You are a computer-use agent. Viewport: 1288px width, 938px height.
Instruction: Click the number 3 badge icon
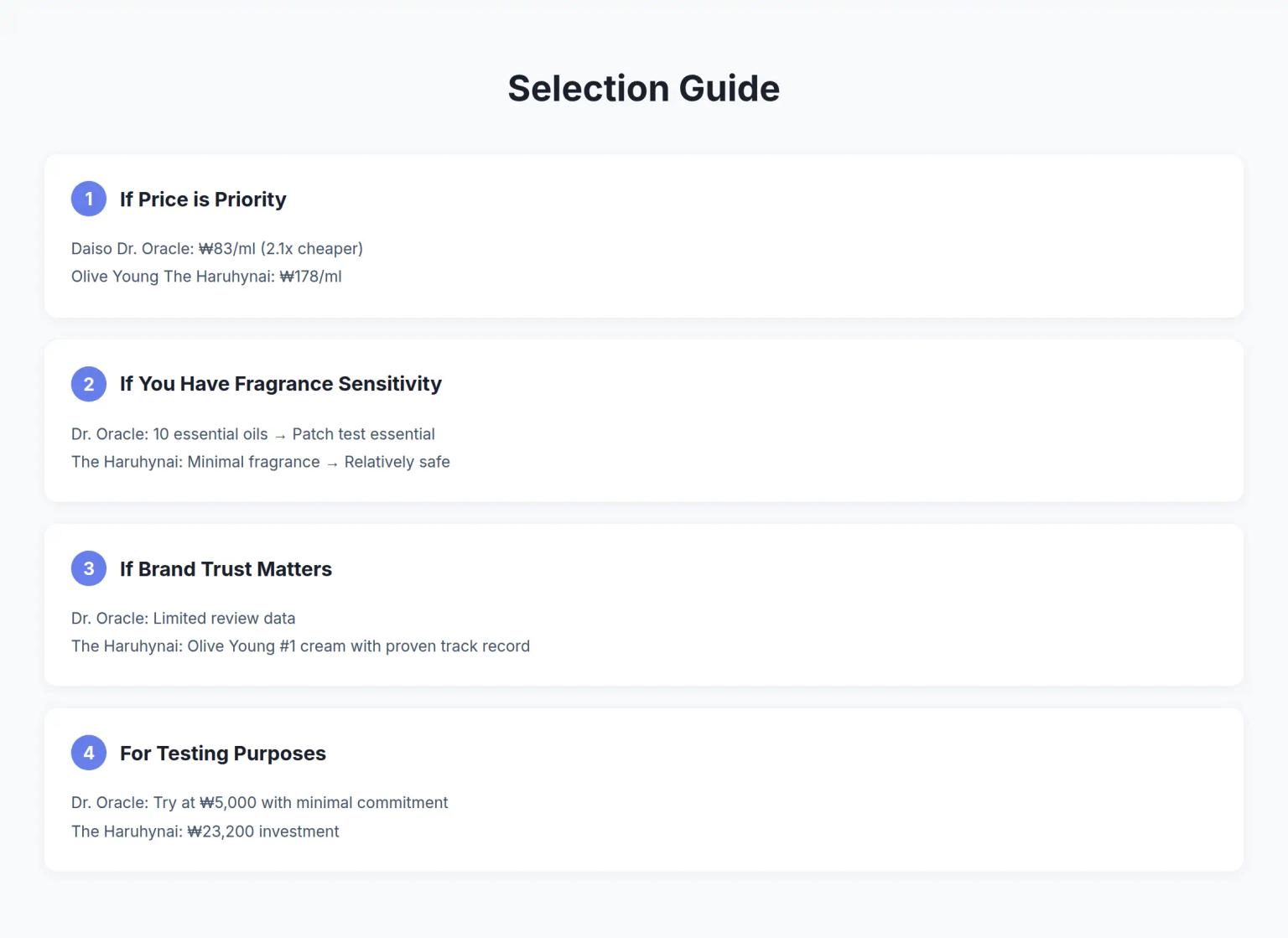pyautogui.click(x=88, y=567)
